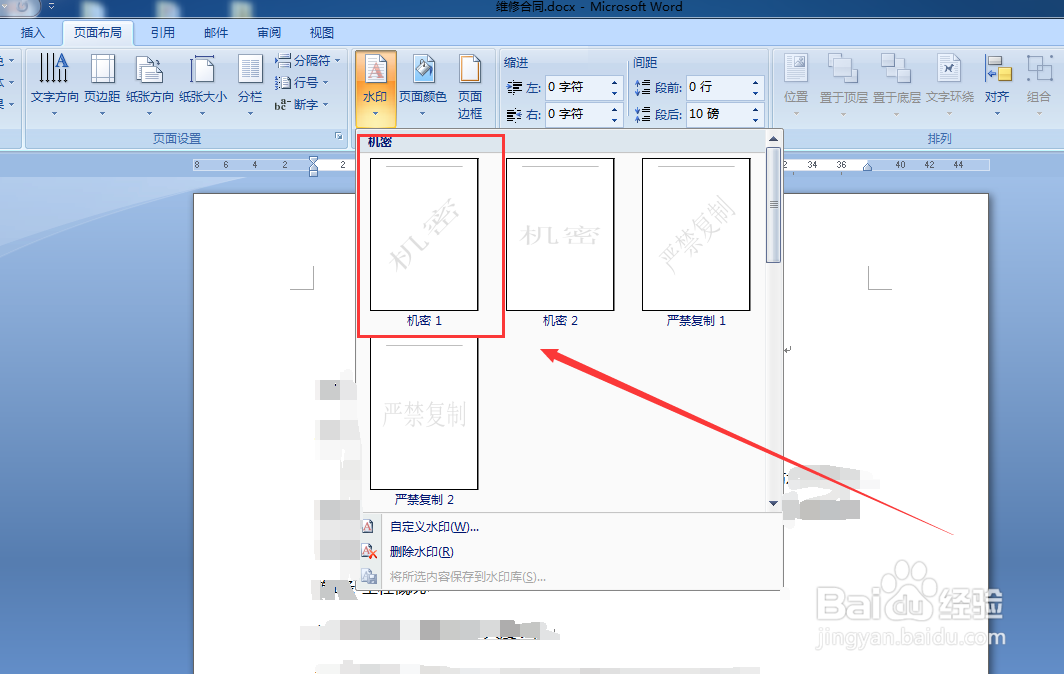This screenshot has width=1064, height=674.
Task: Decrease spacing after with down stepper
Action: pyautogui.click(x=756, y=119)
